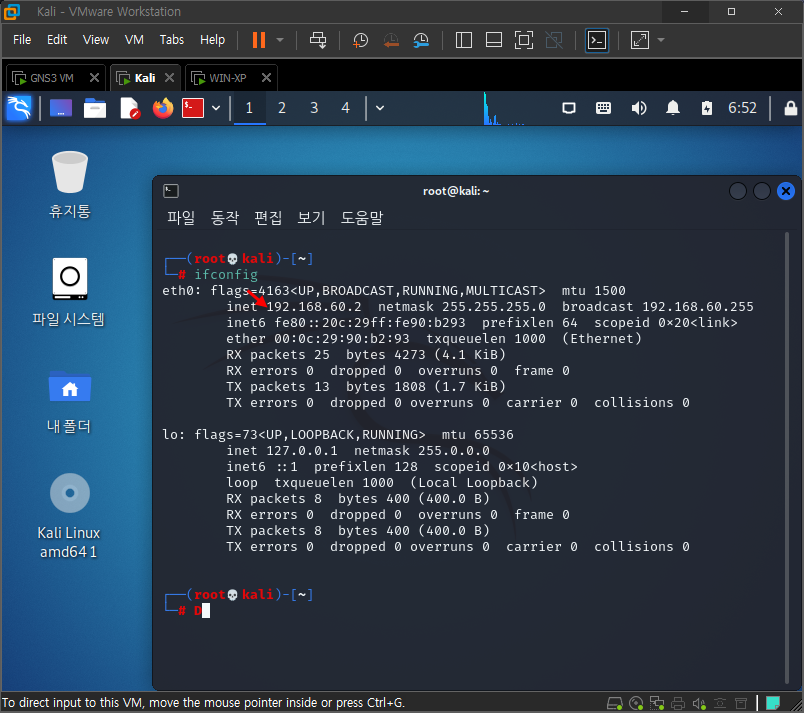Send Ctrl+Alt+Del to the VM
The height and width of the screenshot is (713, 804).
(318, 40)
